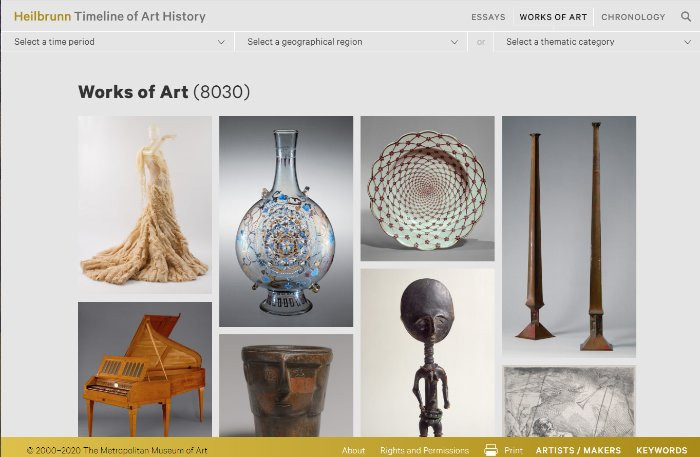Image resolution: width=700 pixels, height=457 pixels.
Task: Expand the time period dropdown chevron
Action: pos(221,42)
